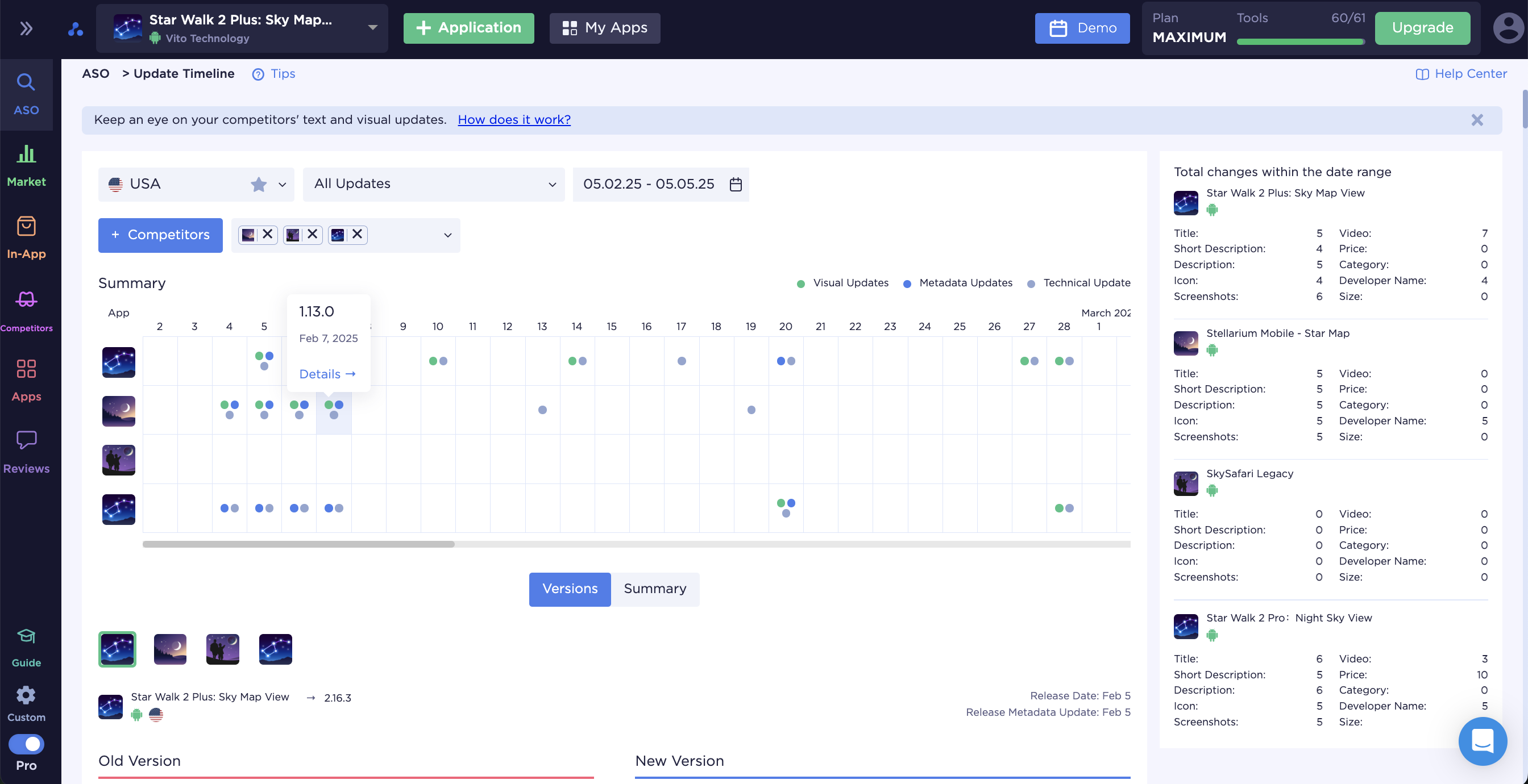The image size is (1528, 784).
Task: Remove the third competitor chip
Action: [357, 234]
